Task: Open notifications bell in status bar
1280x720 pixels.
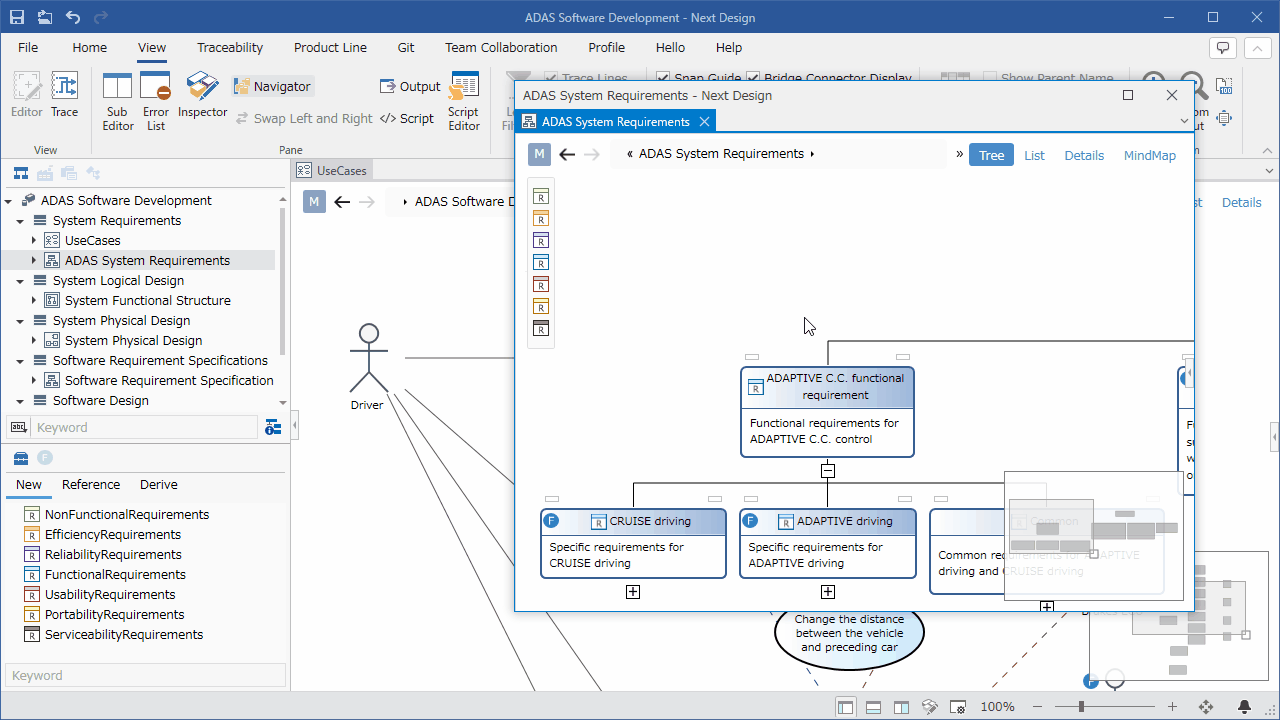Action: coord(1245,707)
